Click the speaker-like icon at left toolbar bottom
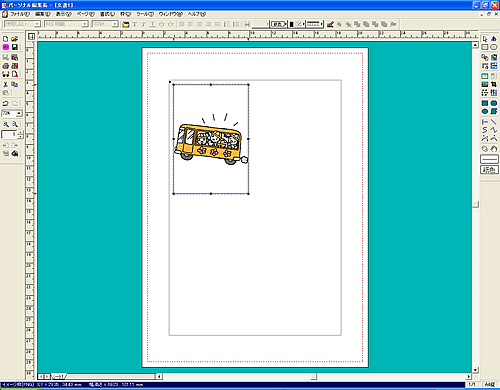Viewport: 500px width, 390px height. 14,153
